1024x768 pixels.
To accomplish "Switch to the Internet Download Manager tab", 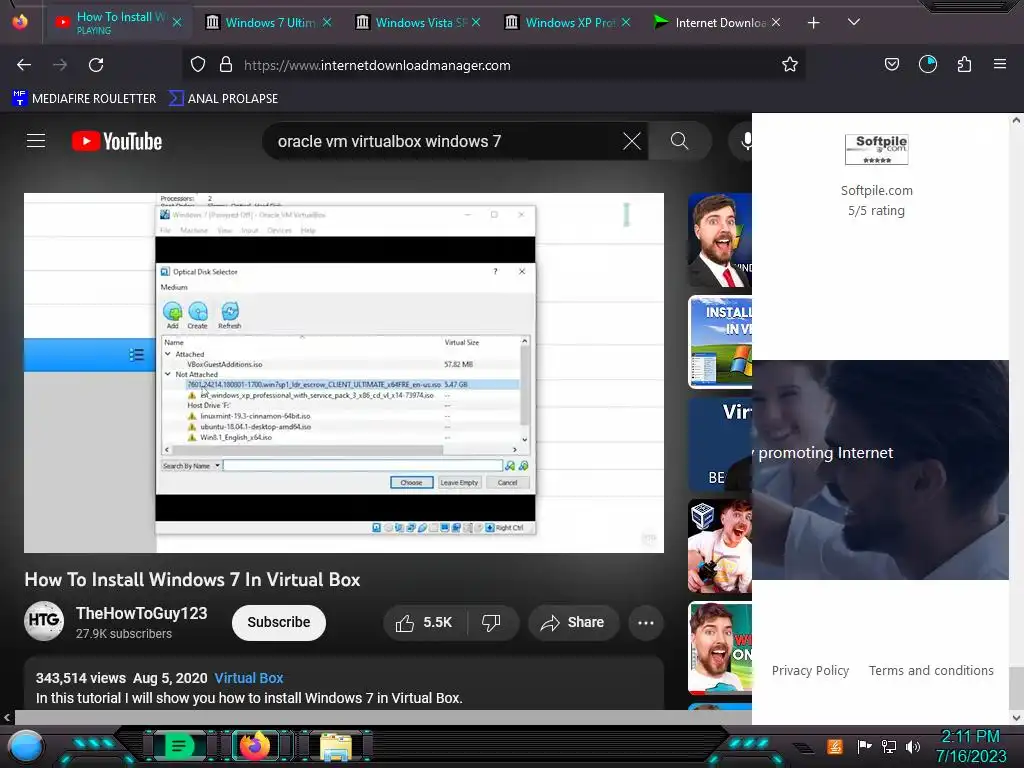I will (717, 22).
